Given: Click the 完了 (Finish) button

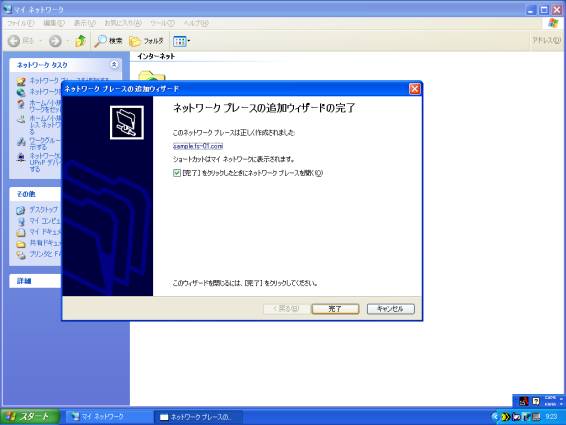Looking at the screenshot, I should (335, 309).
